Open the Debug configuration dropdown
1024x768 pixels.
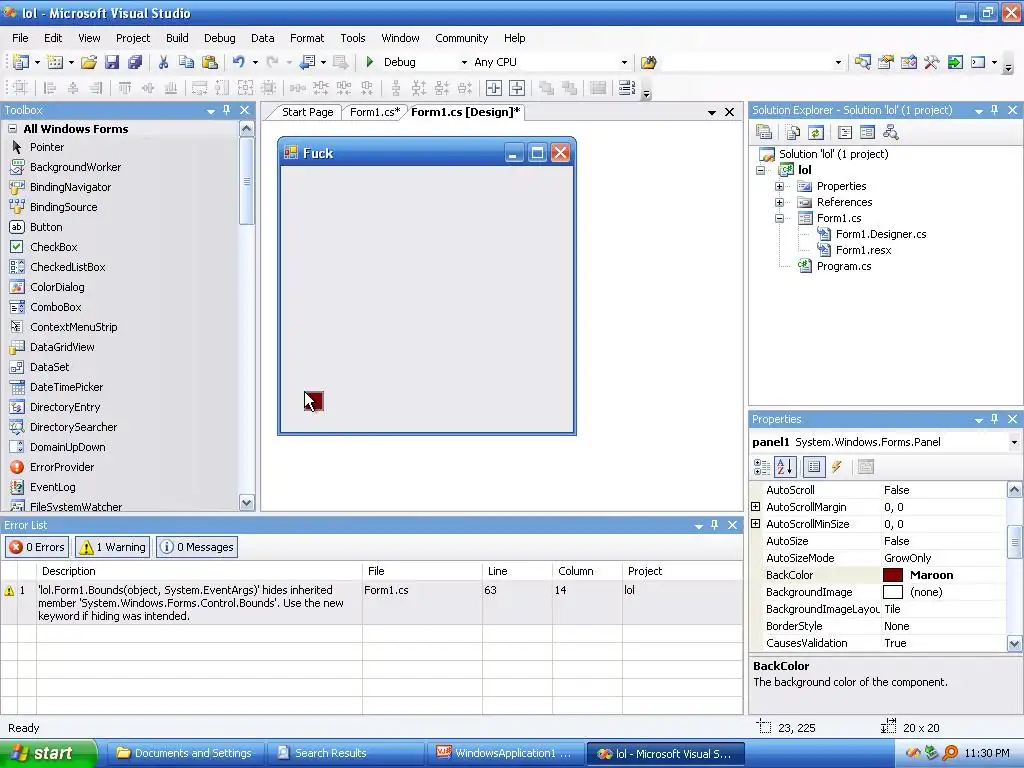(x=464, y=63)
